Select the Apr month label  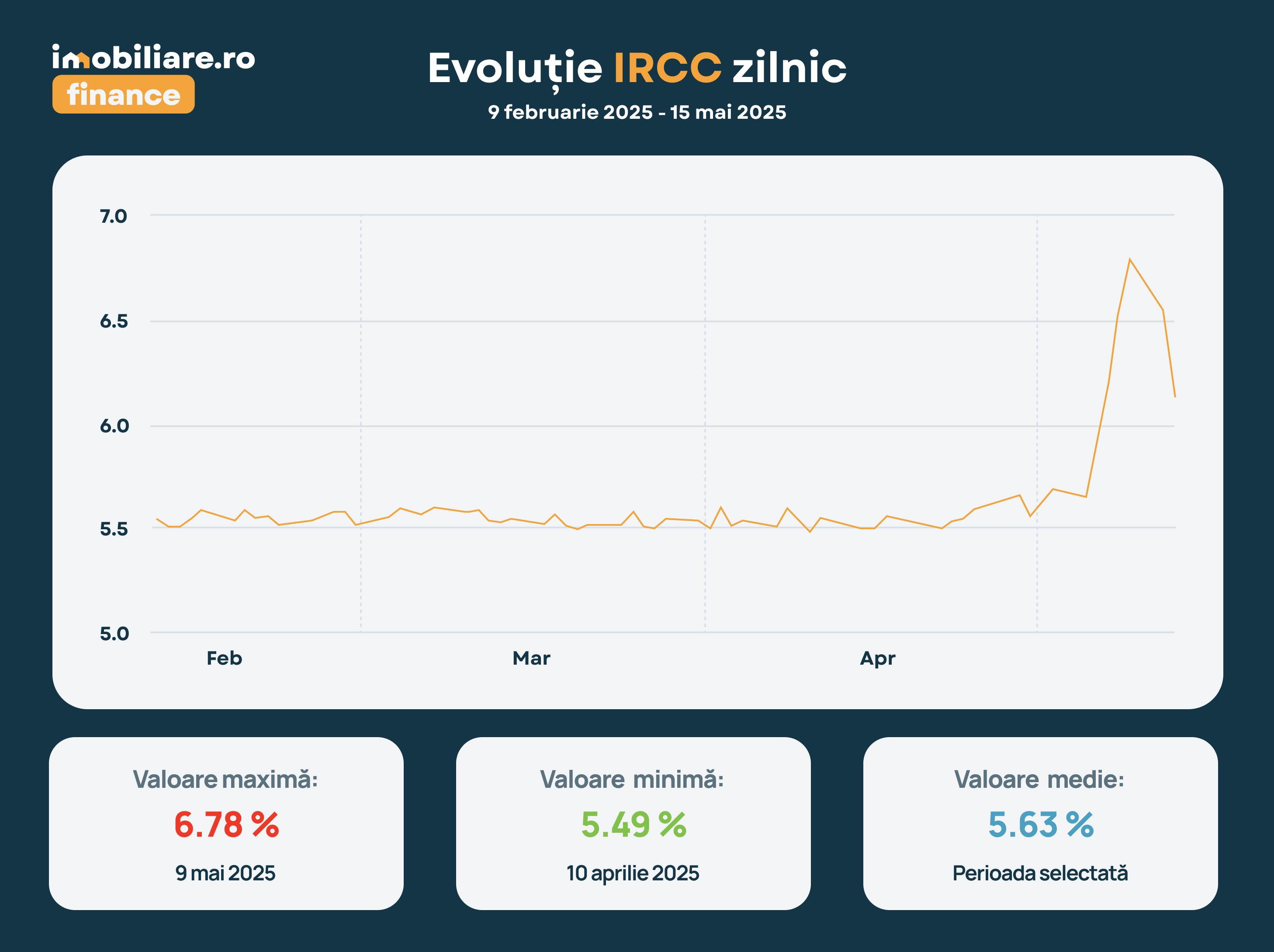[x=877, y=659]
